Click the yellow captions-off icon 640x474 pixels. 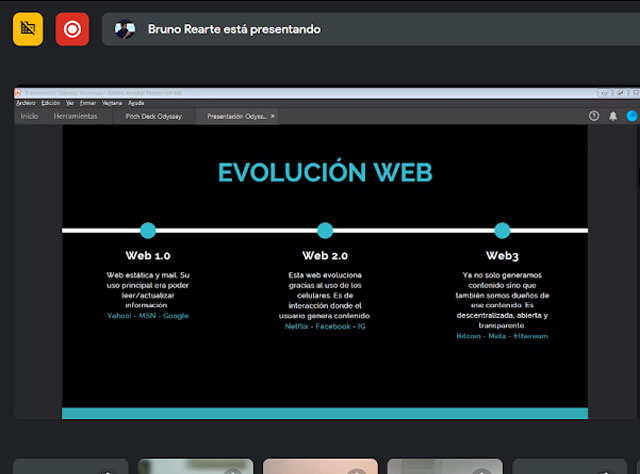(x=28, y=29)
